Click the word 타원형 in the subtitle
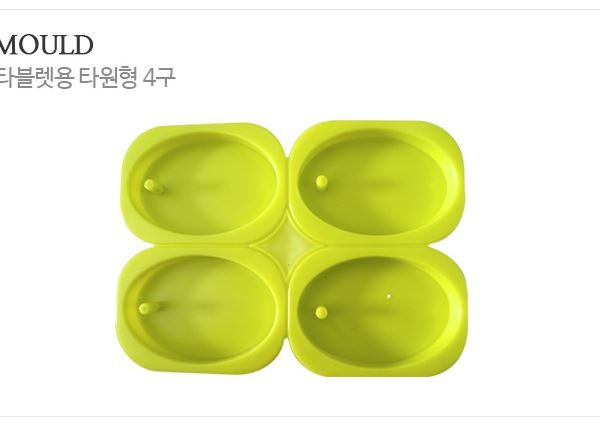 click(108, 77)
